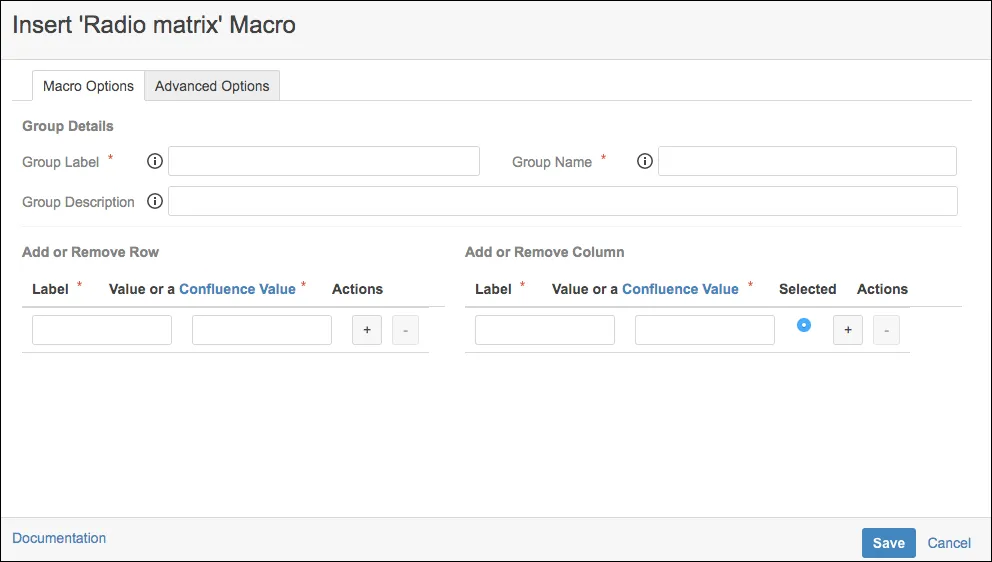This screenshot has width=992, height=562.
Task: Switch to the Macro Options tab
Action: click(x=88, y=86)
